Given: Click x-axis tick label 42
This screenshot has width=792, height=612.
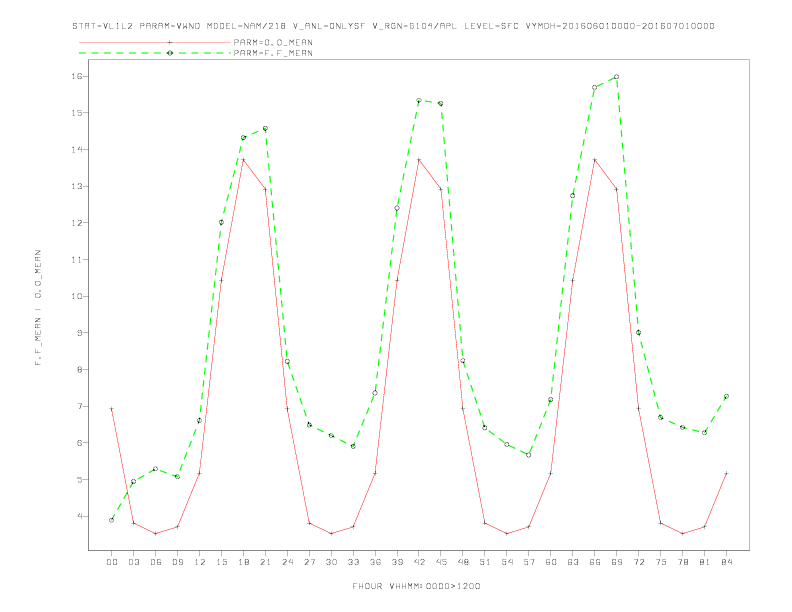Looking at the screenshot, I should pos(419,562).
